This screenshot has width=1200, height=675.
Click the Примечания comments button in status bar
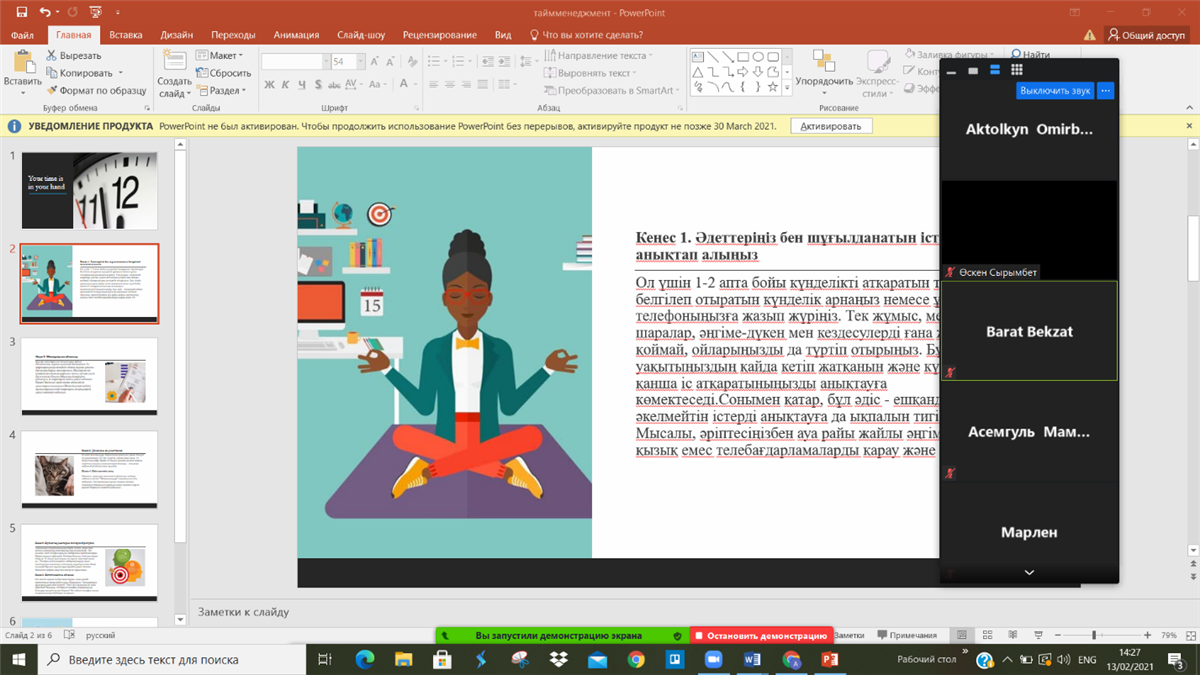point(906,635)
